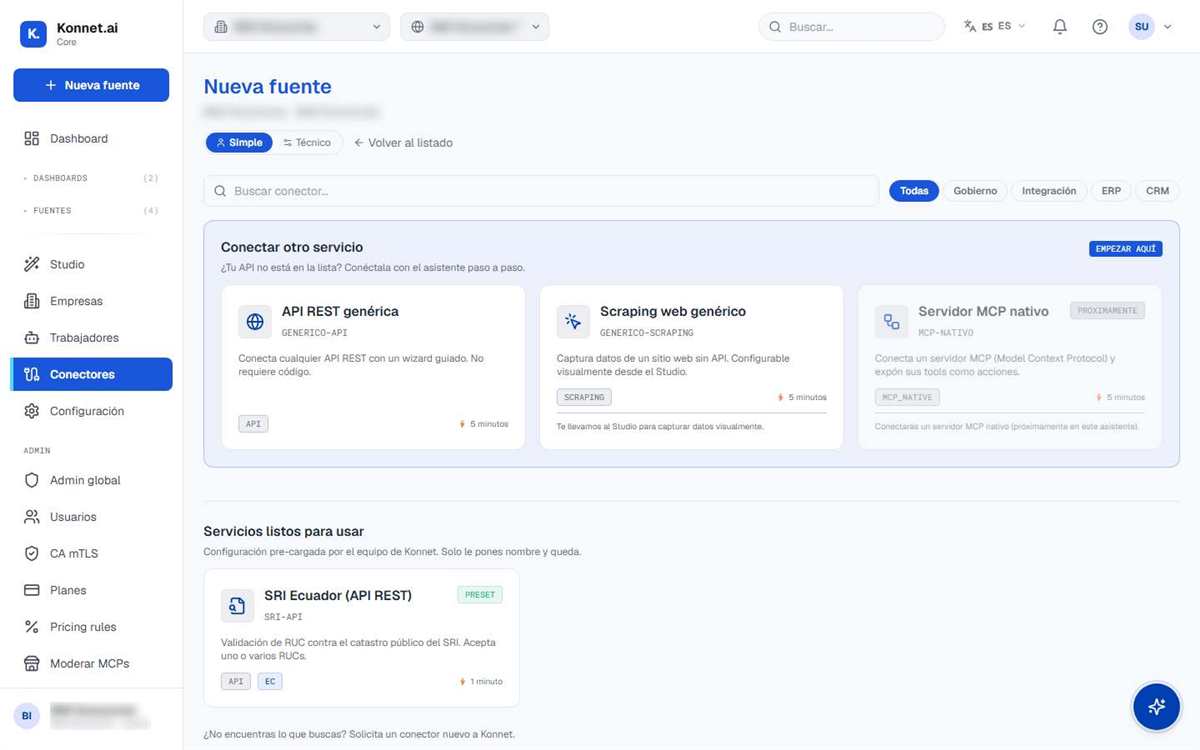Viewport: 1200px width, 750px height.
Task: Click Volver al listado link
Action: (x=403, y=143)
